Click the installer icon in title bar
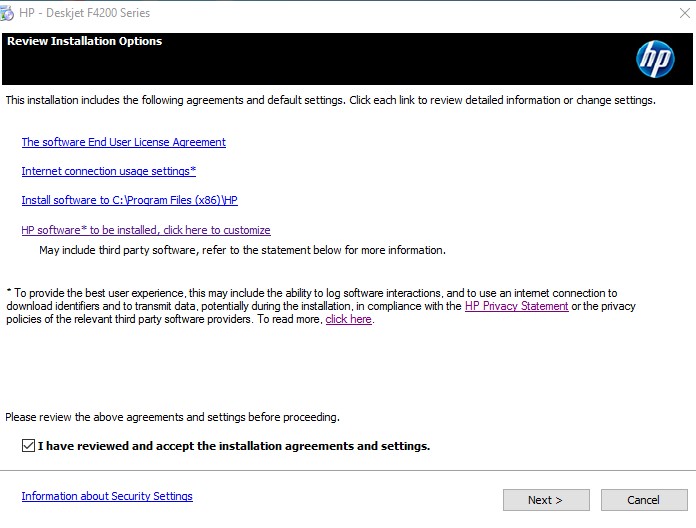This screenshot has width=696, height=528. (7, 13)
